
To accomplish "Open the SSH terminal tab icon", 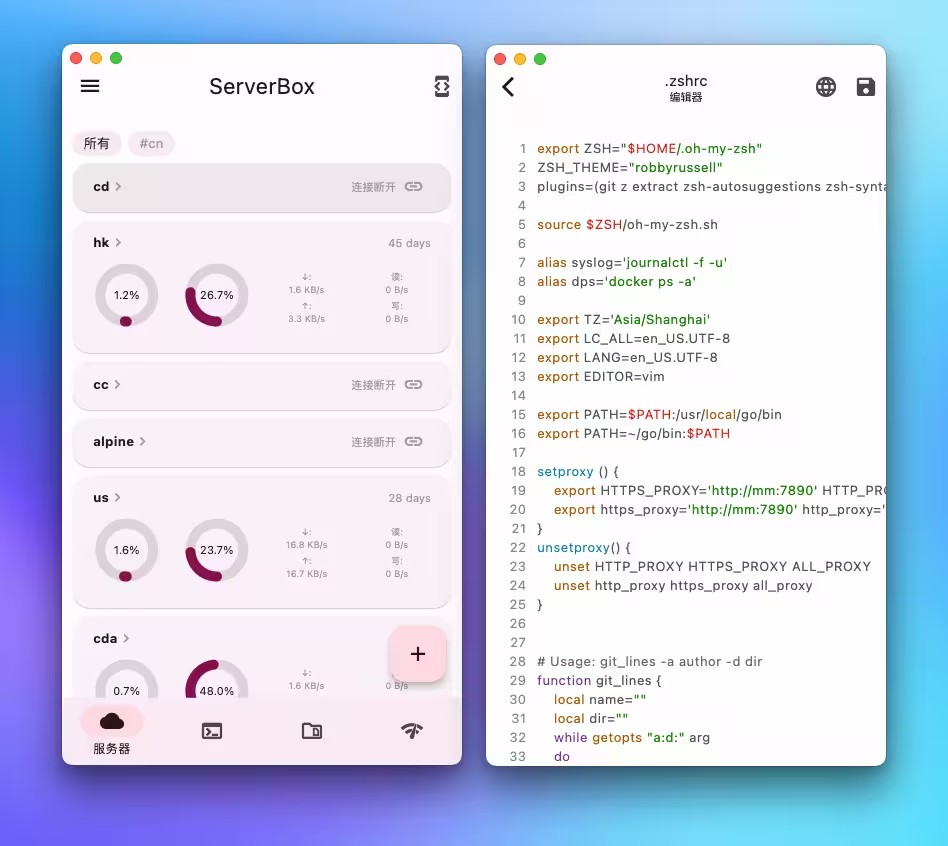I will pyautogui.click(x=212, y=732).
